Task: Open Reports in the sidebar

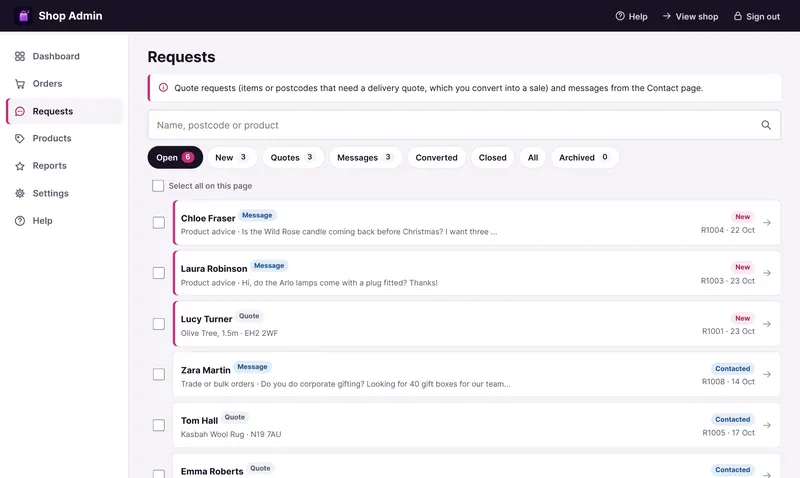Action: 64,166
